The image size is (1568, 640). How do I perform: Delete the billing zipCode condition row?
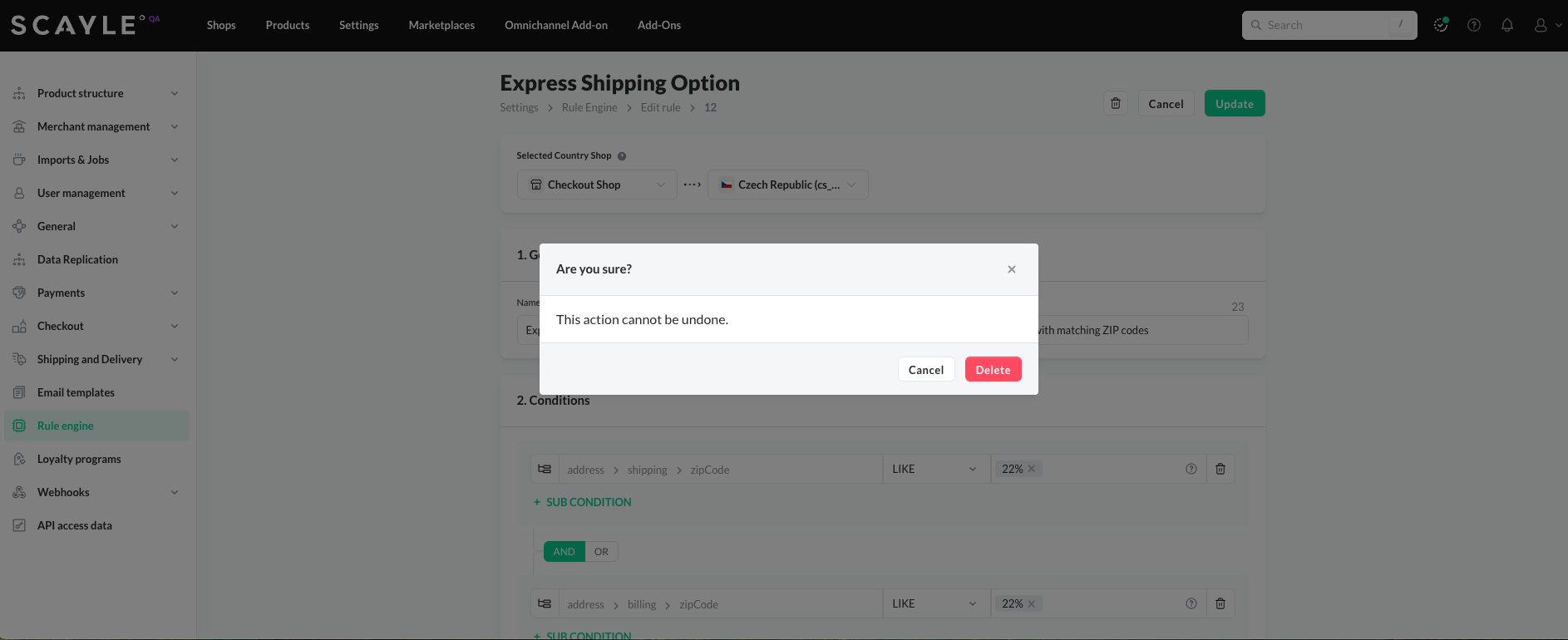click(x=1220, y=604)
